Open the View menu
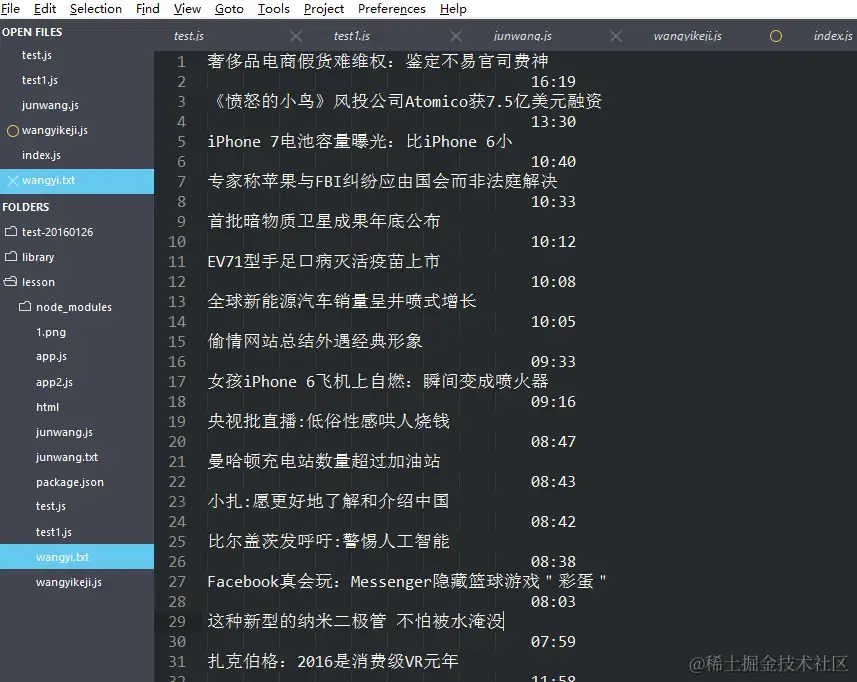 click(x=187, y=9)
